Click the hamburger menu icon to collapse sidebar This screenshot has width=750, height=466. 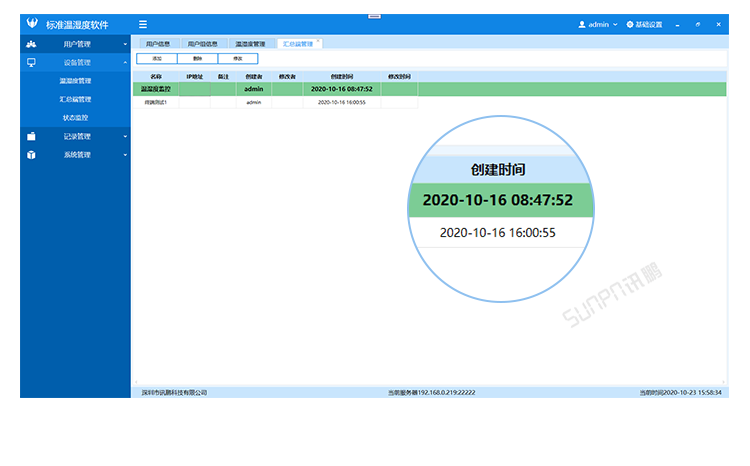pyautogui.click(x=143, y=24)
